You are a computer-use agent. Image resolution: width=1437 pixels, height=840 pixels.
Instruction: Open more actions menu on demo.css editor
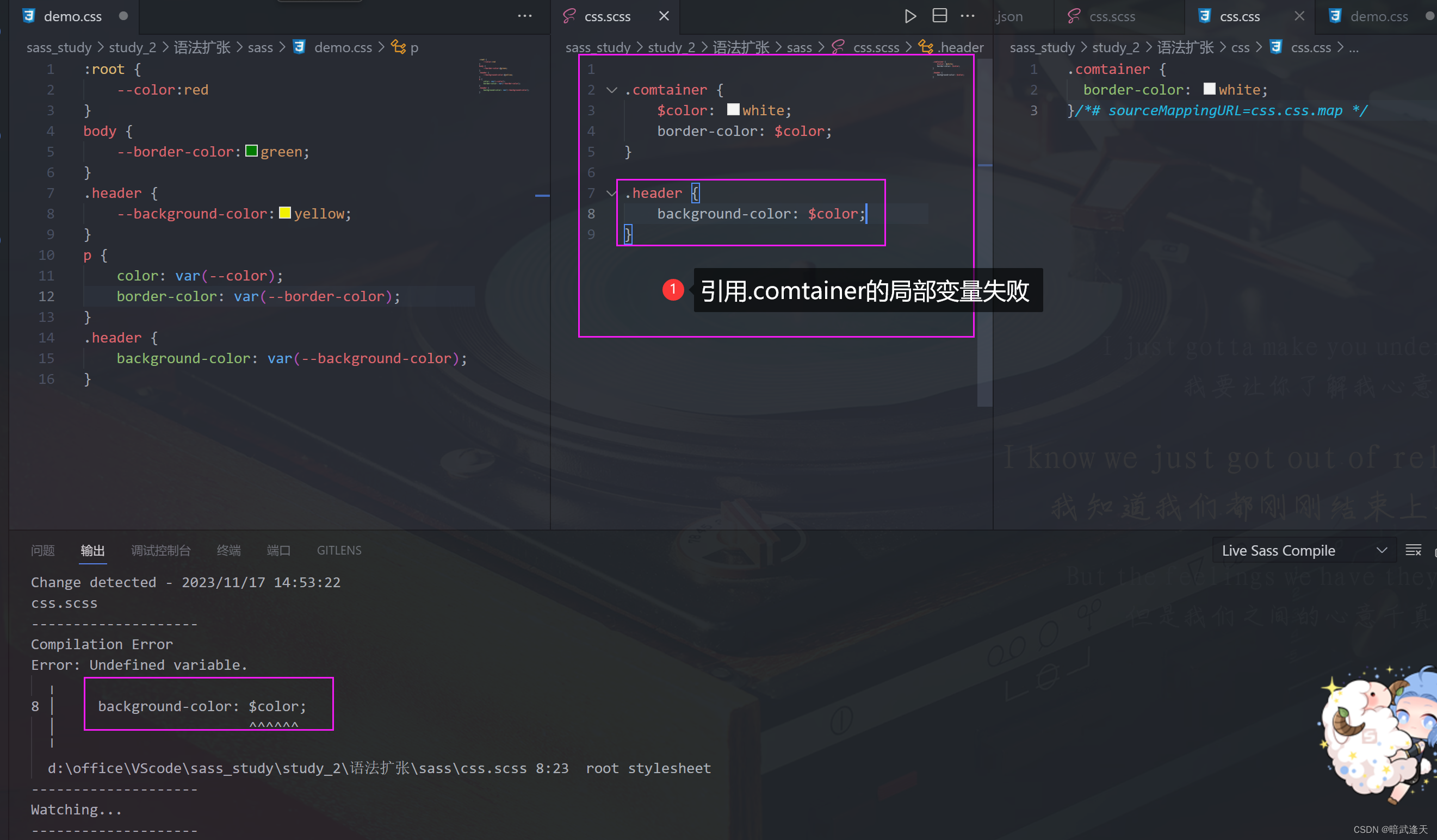click(524, 16)
